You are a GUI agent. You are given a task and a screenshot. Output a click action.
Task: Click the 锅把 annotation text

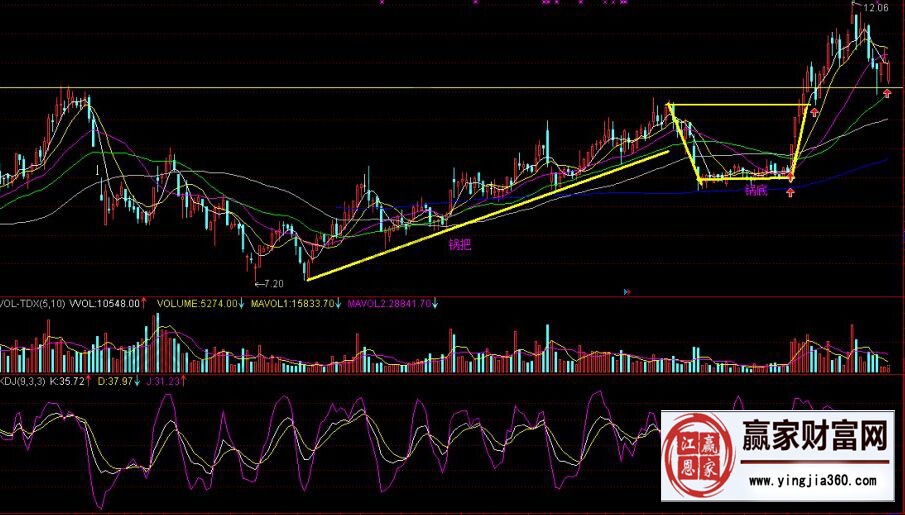(458, 243)
